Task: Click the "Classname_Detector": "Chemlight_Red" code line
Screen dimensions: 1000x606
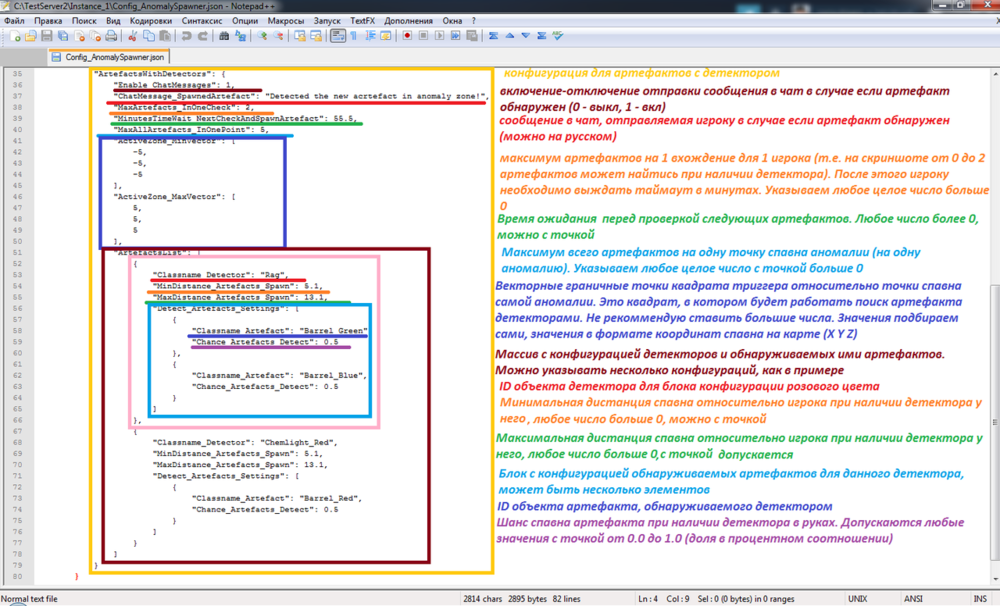Action: pyautogui.click(x=245, y=442)
